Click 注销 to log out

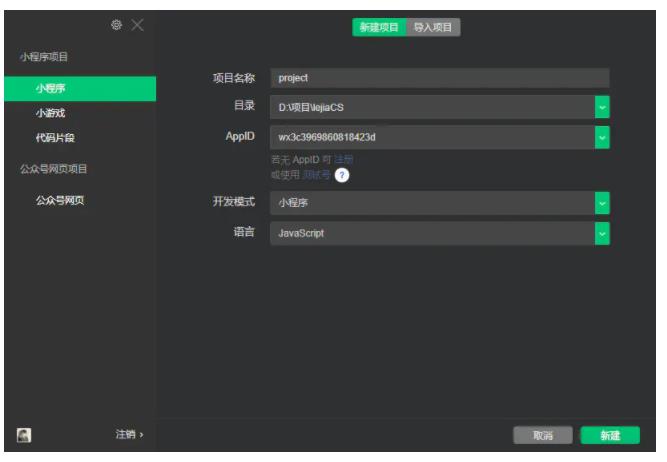128,435
